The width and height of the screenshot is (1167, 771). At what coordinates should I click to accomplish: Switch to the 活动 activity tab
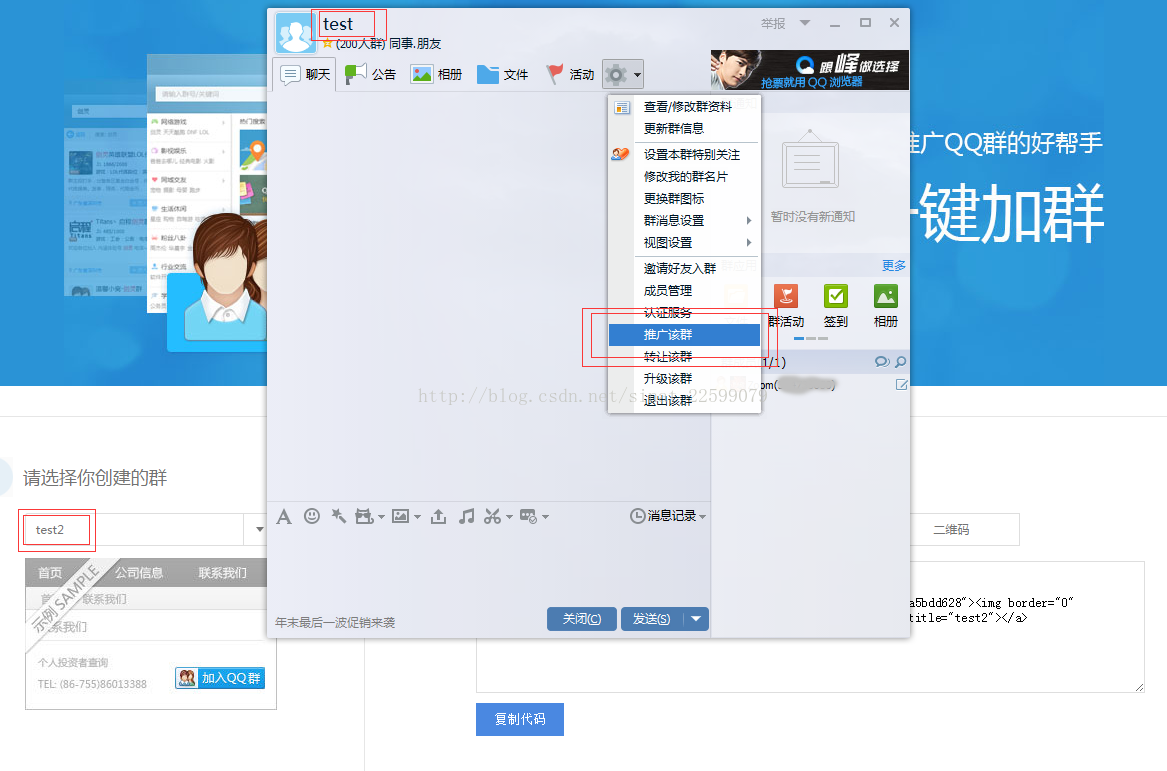click(569, 74)
